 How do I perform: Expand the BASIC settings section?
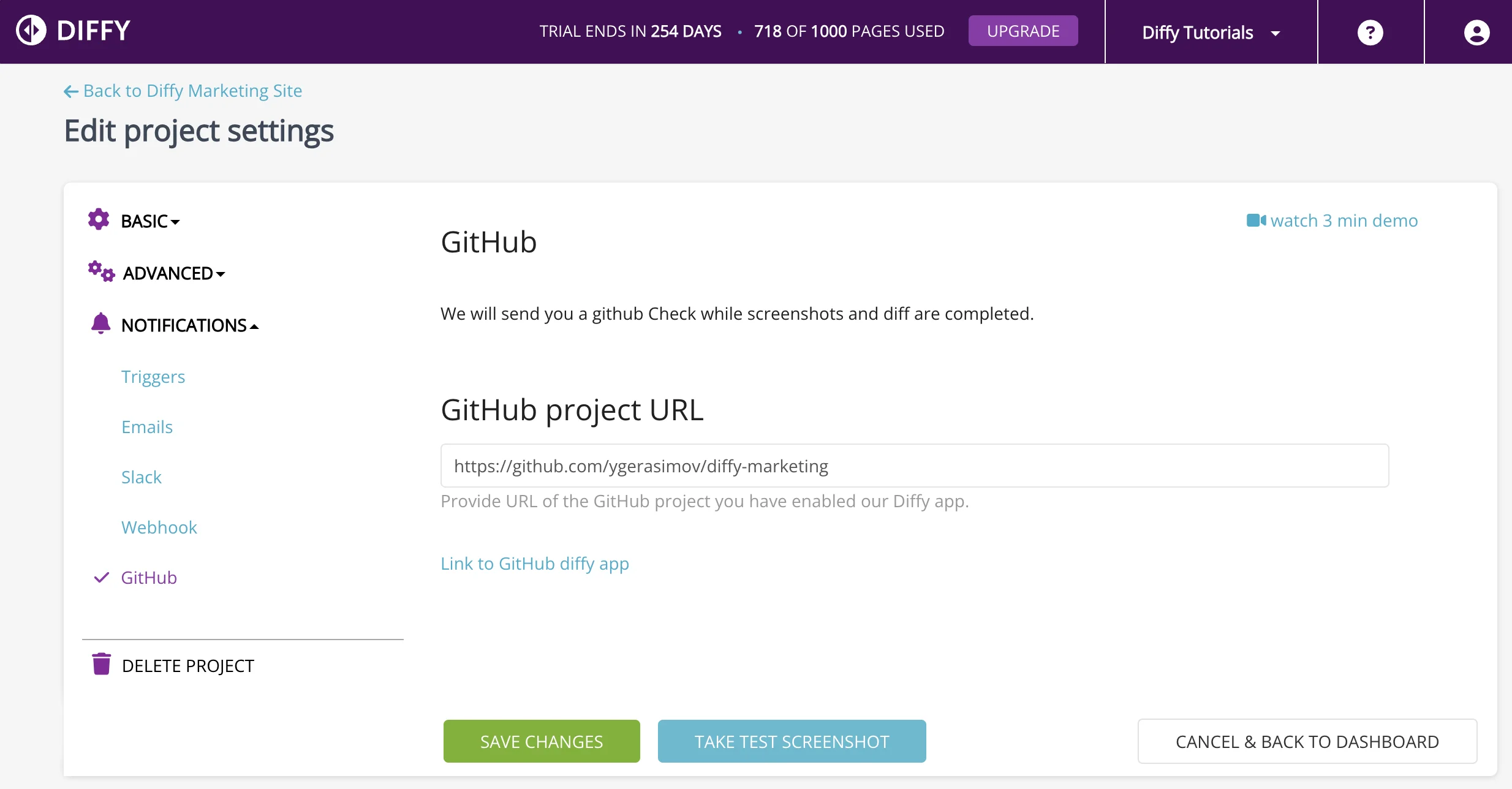point(150,221)
